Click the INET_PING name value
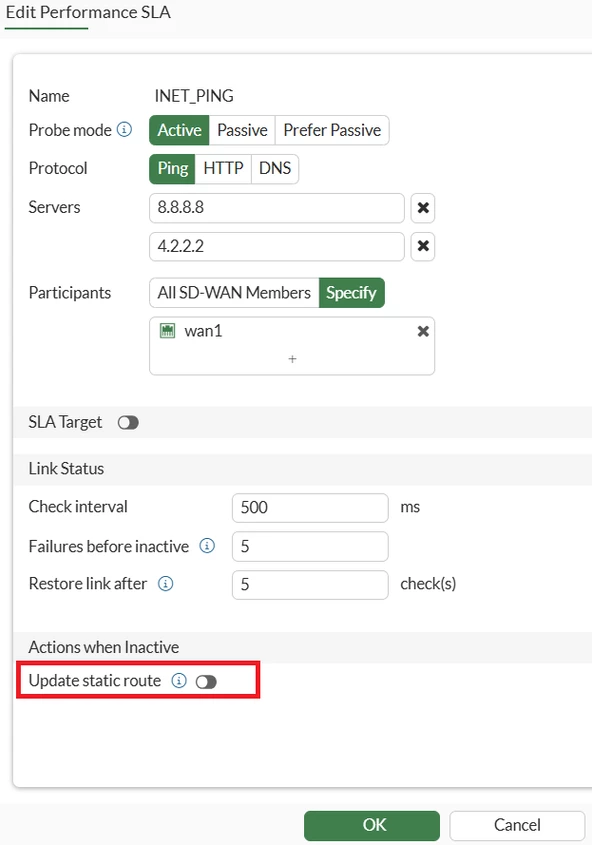Viewport: 592px width, 845px height. click(194, 96)
